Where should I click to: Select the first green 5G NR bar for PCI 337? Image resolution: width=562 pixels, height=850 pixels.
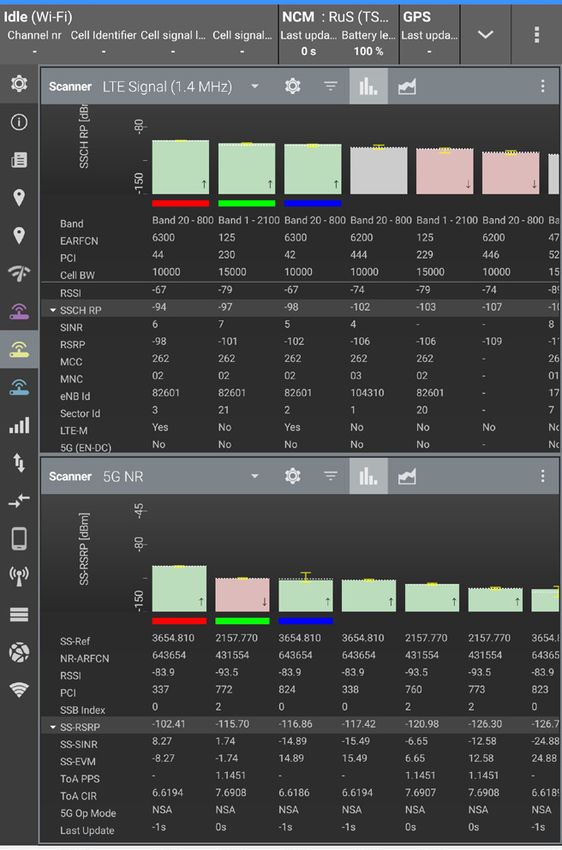(x=179, y=589)
